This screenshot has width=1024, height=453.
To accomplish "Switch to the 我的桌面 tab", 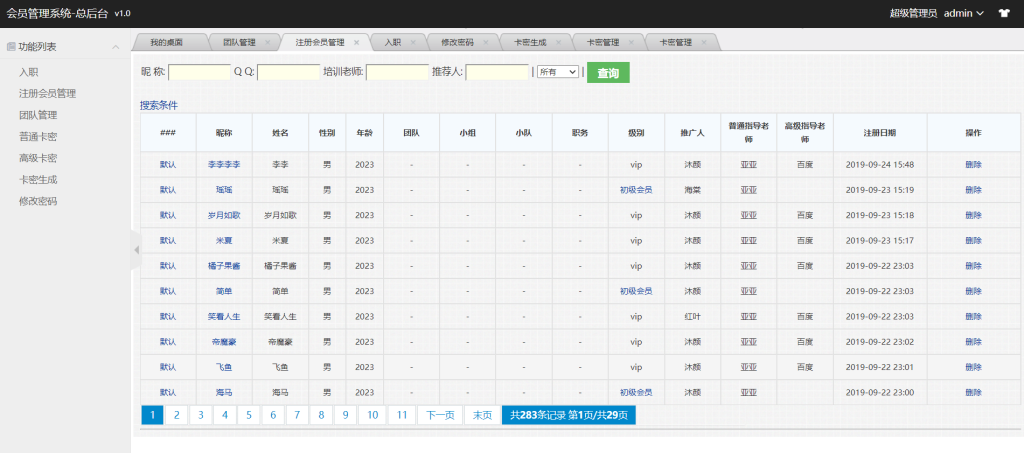I will 167,42.
